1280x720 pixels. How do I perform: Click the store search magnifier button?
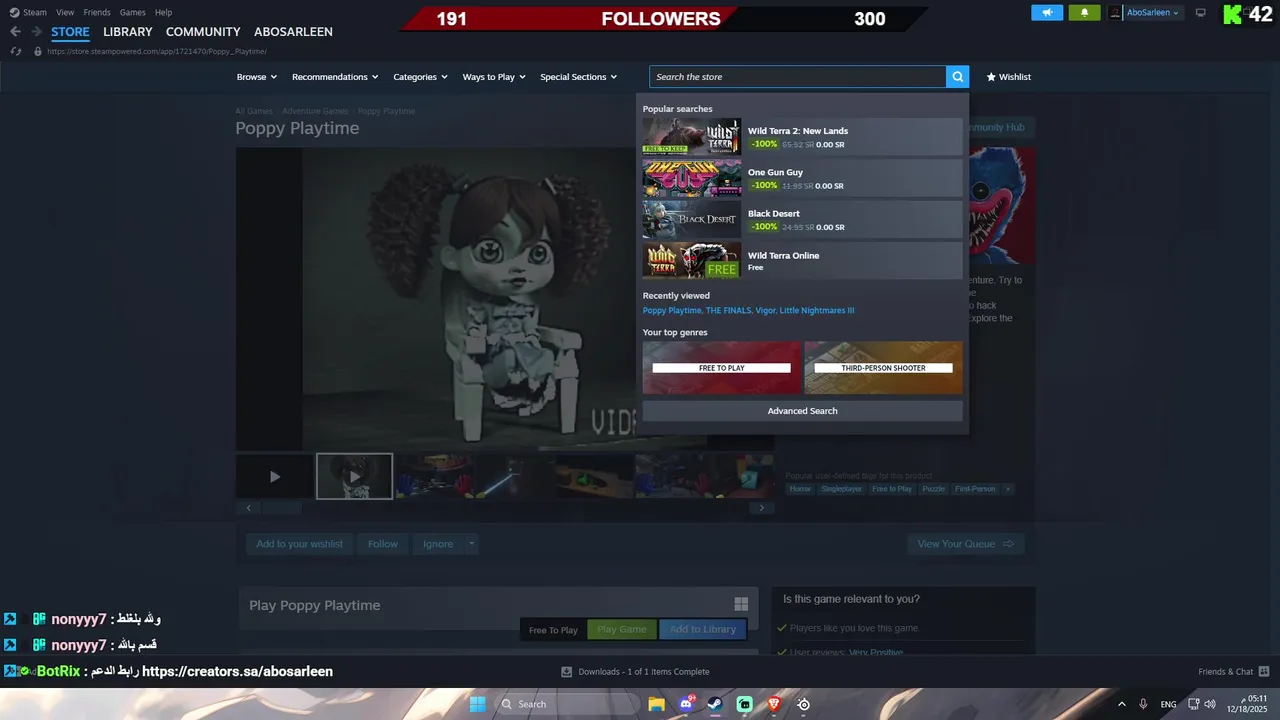point(957,77)
